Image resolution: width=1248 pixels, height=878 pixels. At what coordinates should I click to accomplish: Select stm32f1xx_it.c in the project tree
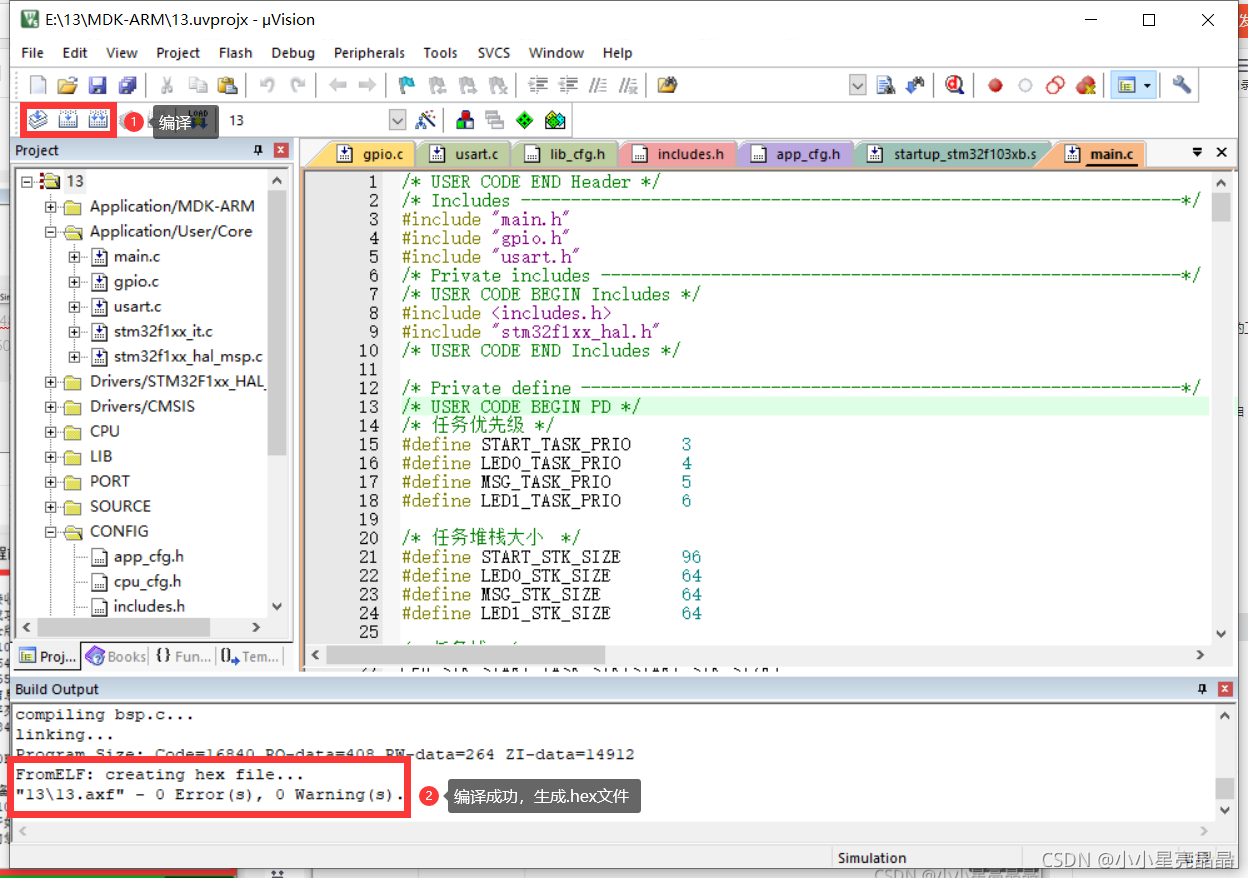pos(163,332)
